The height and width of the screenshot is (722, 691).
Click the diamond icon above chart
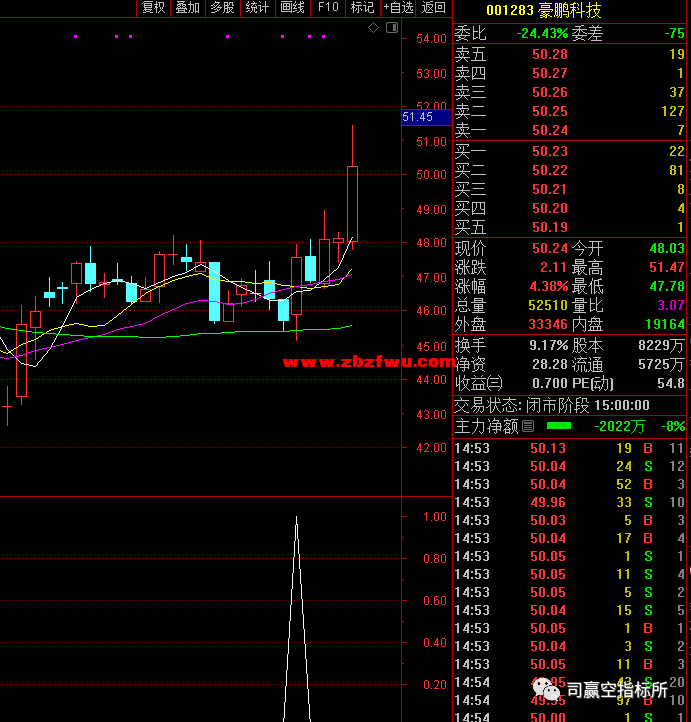(373, 28)
